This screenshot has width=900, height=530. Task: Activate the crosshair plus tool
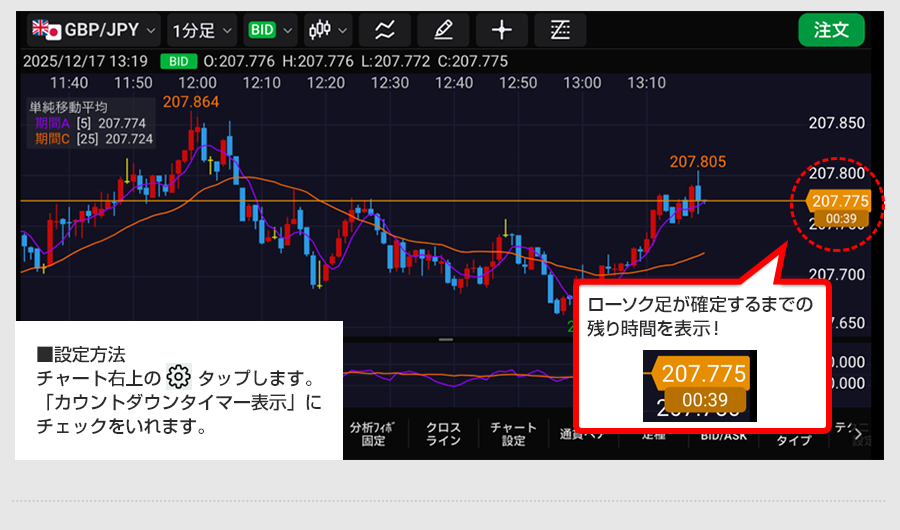pyautogui.click(x=501, y=30)
